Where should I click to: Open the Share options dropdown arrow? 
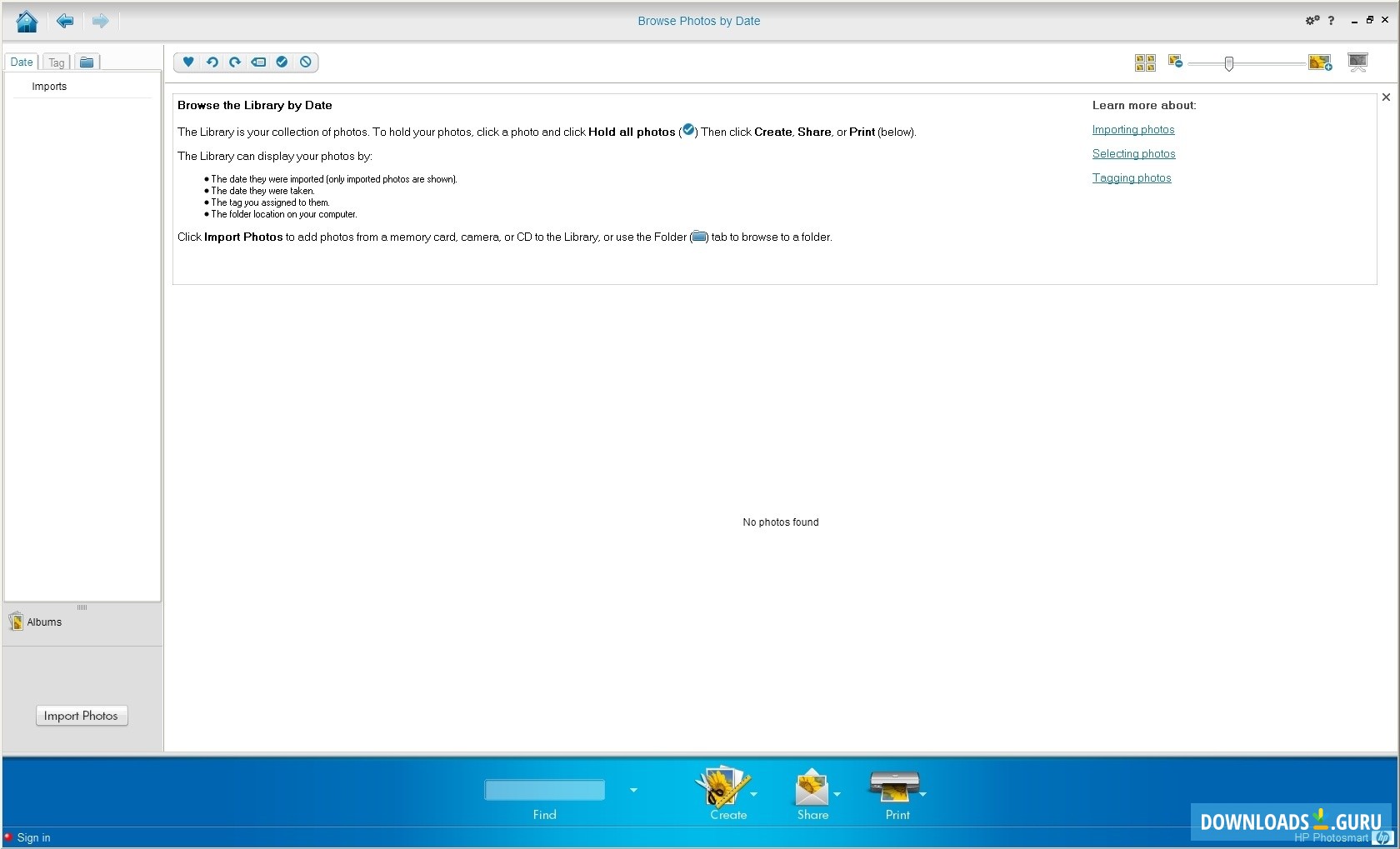pyautogui.click(x=837, y=796)
